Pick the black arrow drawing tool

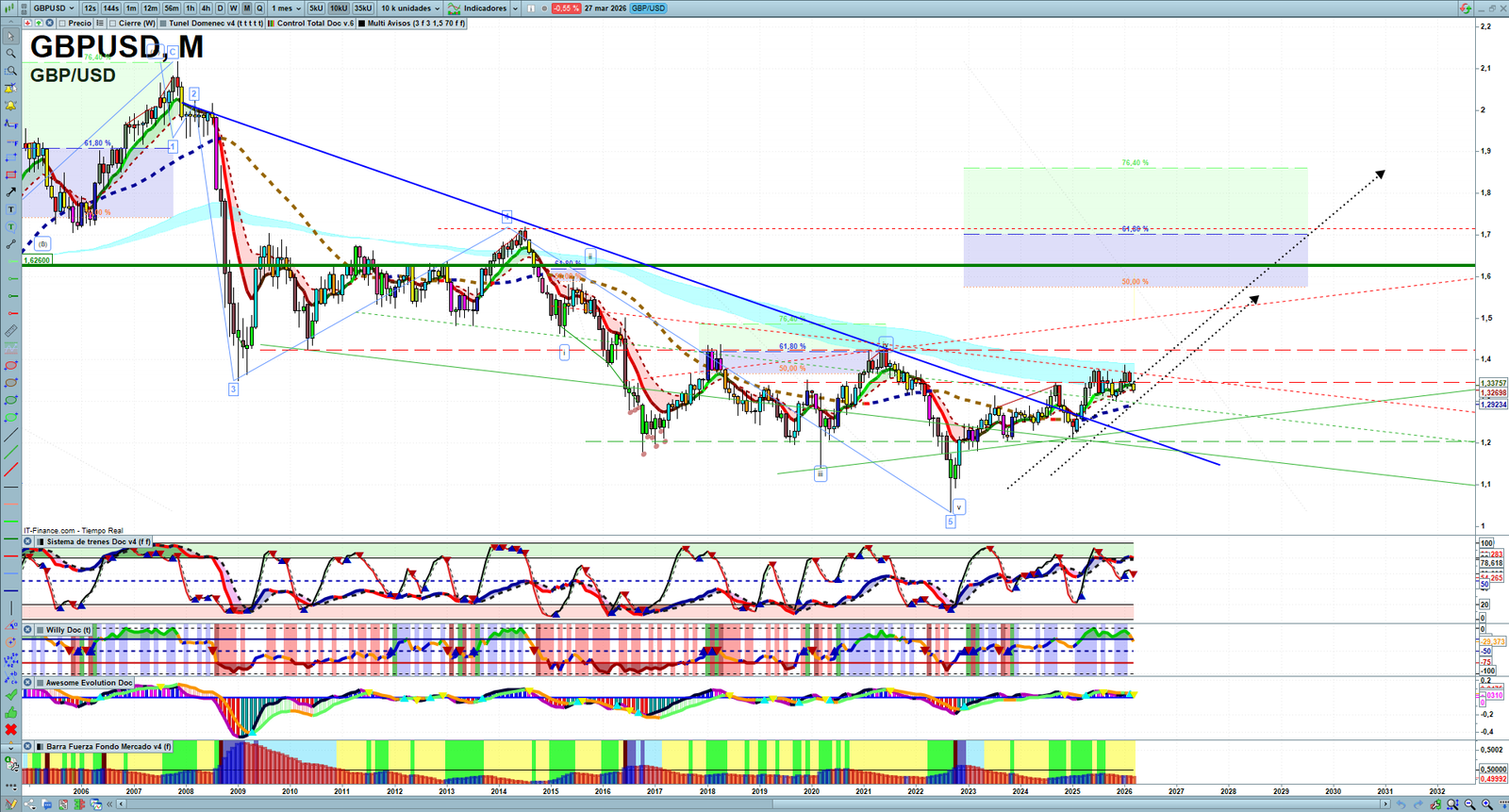coord(10,192)
